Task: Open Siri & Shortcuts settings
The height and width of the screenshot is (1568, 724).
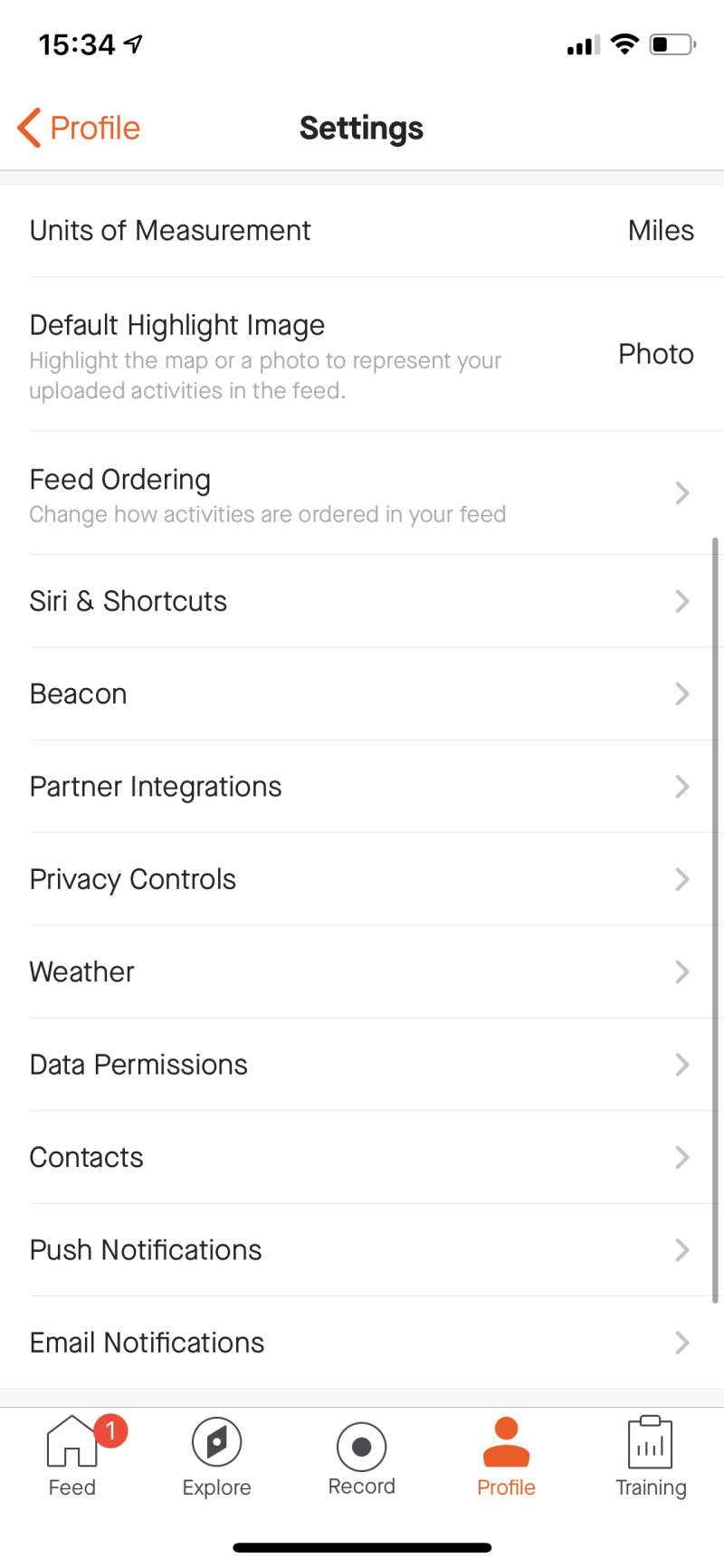Action: (362, 601)
